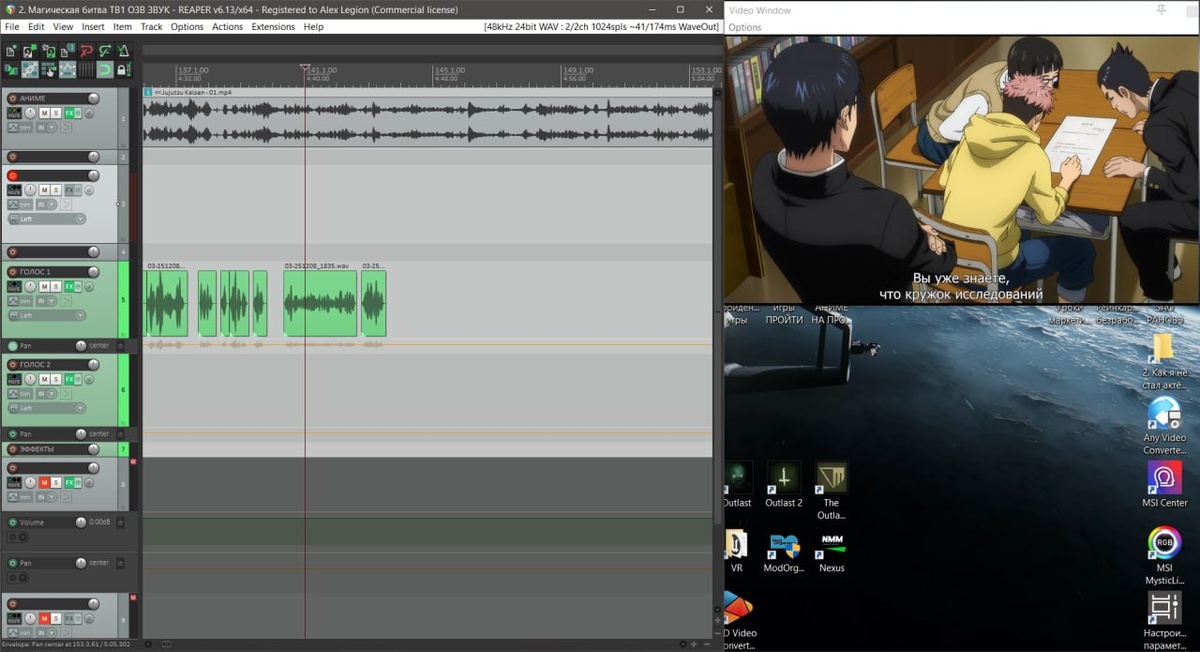The height and width of the screenshot is (652, 1200).
Task: Open the IN monitoring dropdown on ГОЛОС 1
Action: (46, 300)
